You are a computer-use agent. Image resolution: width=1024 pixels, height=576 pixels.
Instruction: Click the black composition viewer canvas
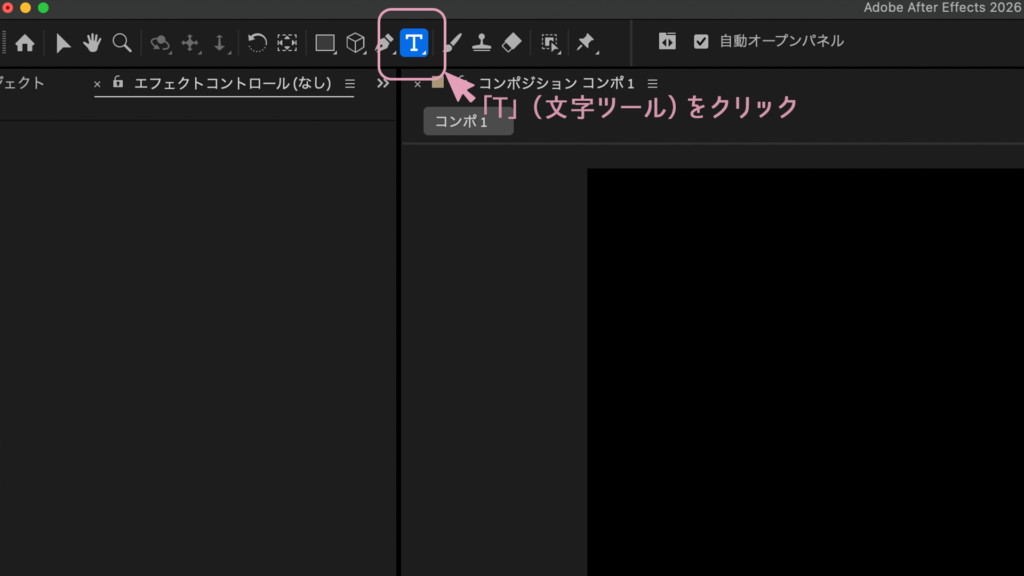805,372
